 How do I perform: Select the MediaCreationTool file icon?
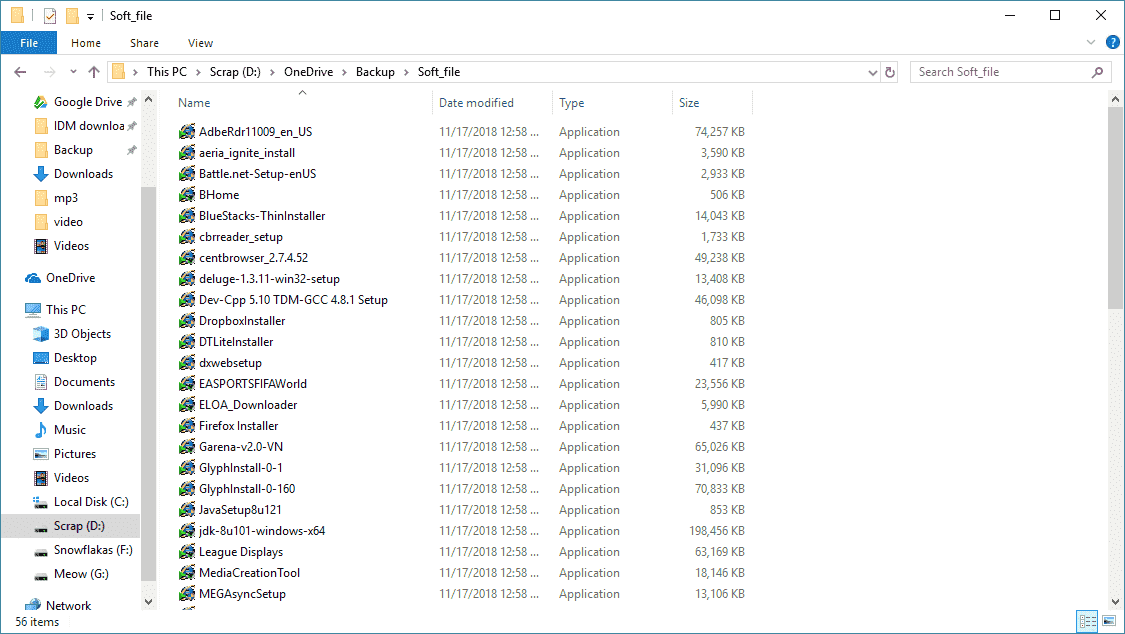tap(187, 572)
